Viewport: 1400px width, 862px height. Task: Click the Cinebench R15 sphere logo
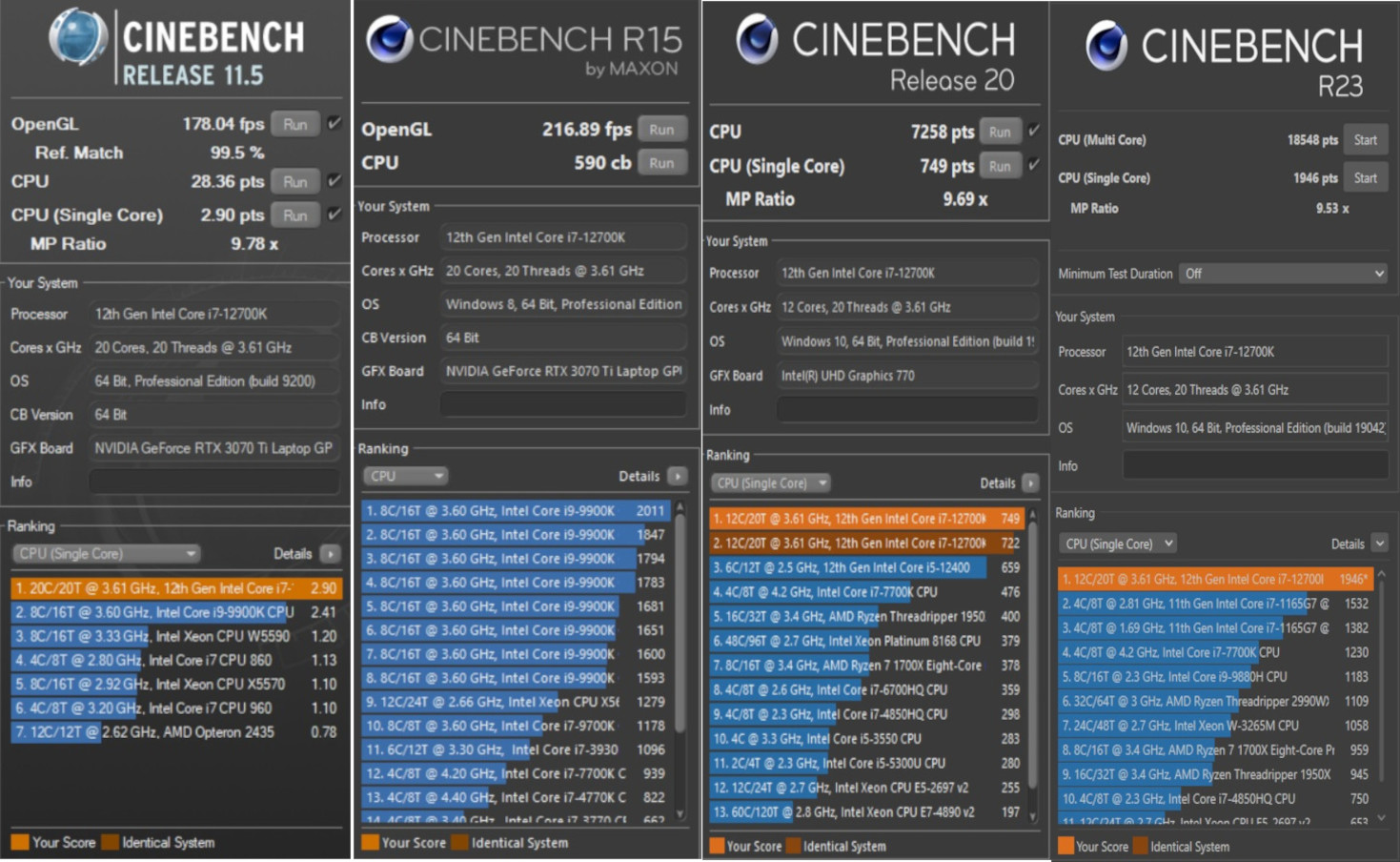[x=389, y=40]
